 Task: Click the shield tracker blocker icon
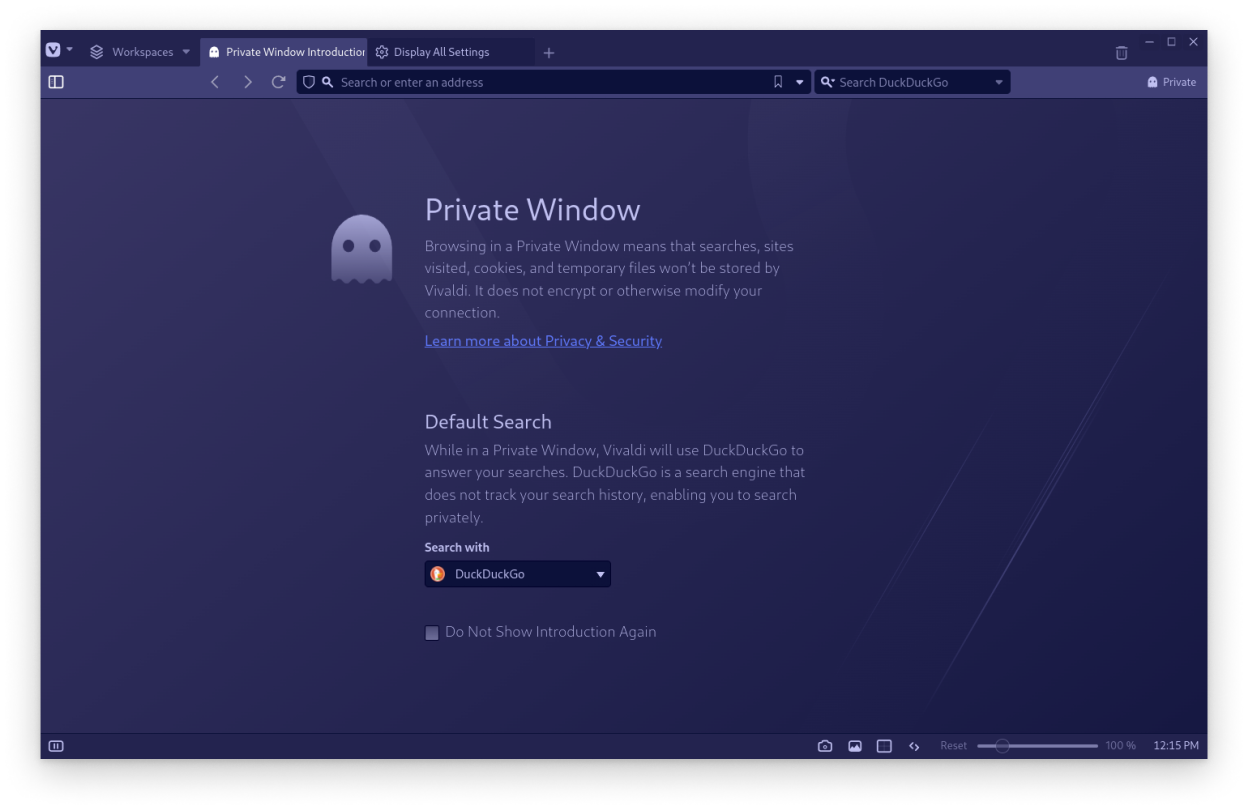click(309, 82)
